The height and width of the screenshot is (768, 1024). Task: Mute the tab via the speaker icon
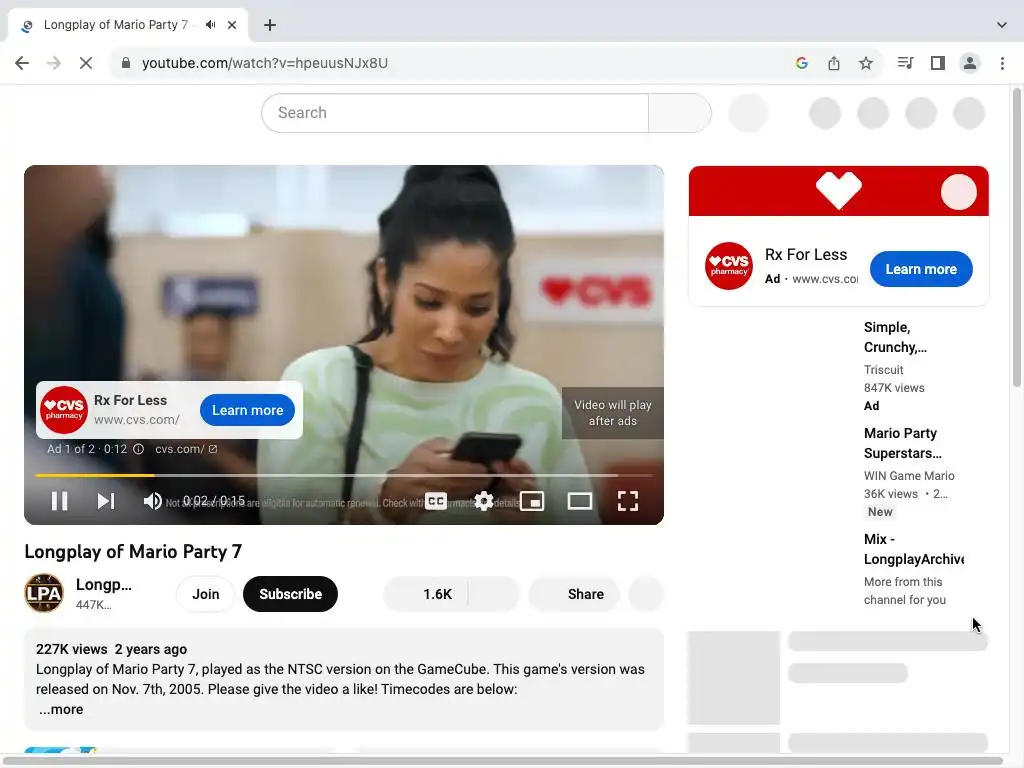coord(210,25)
